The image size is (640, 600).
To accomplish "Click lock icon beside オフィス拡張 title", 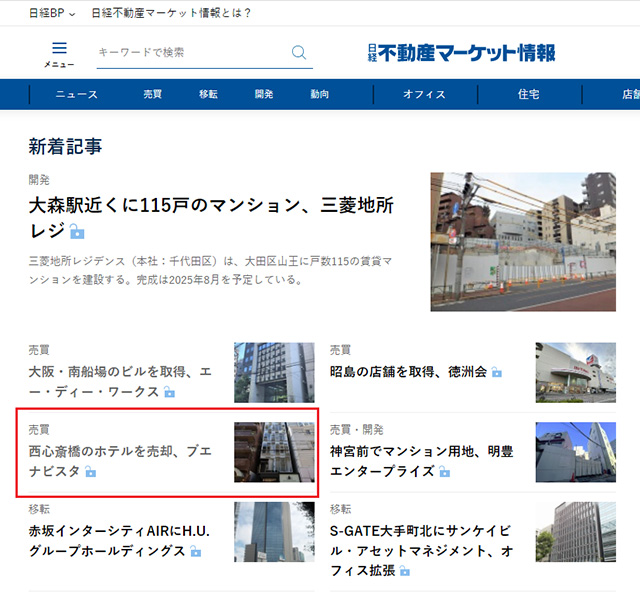I will pyautogui.click(x=404, y=571).
